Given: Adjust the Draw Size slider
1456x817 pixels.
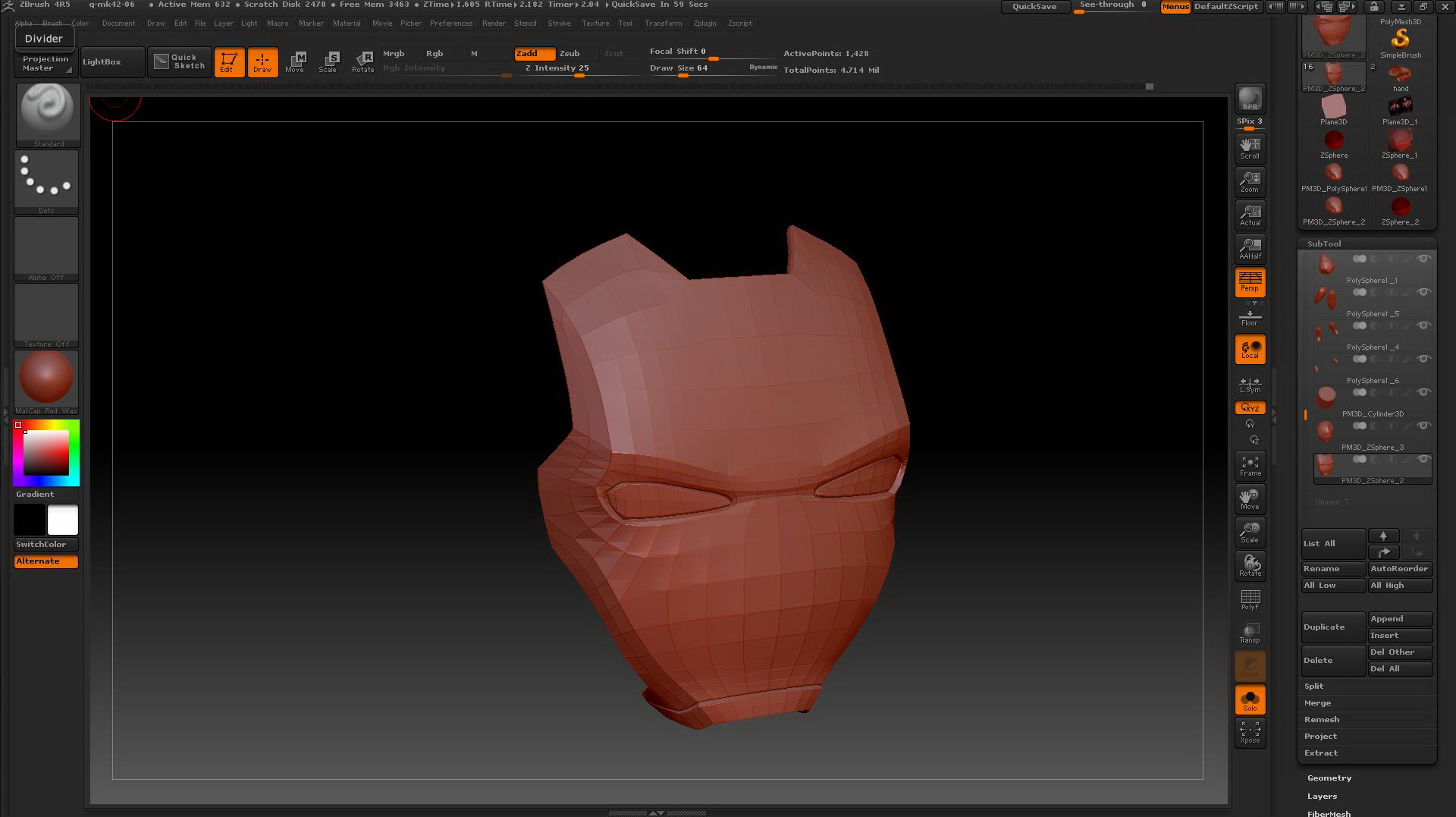Looking at the screenshot, I should click(x=691, y=68).
